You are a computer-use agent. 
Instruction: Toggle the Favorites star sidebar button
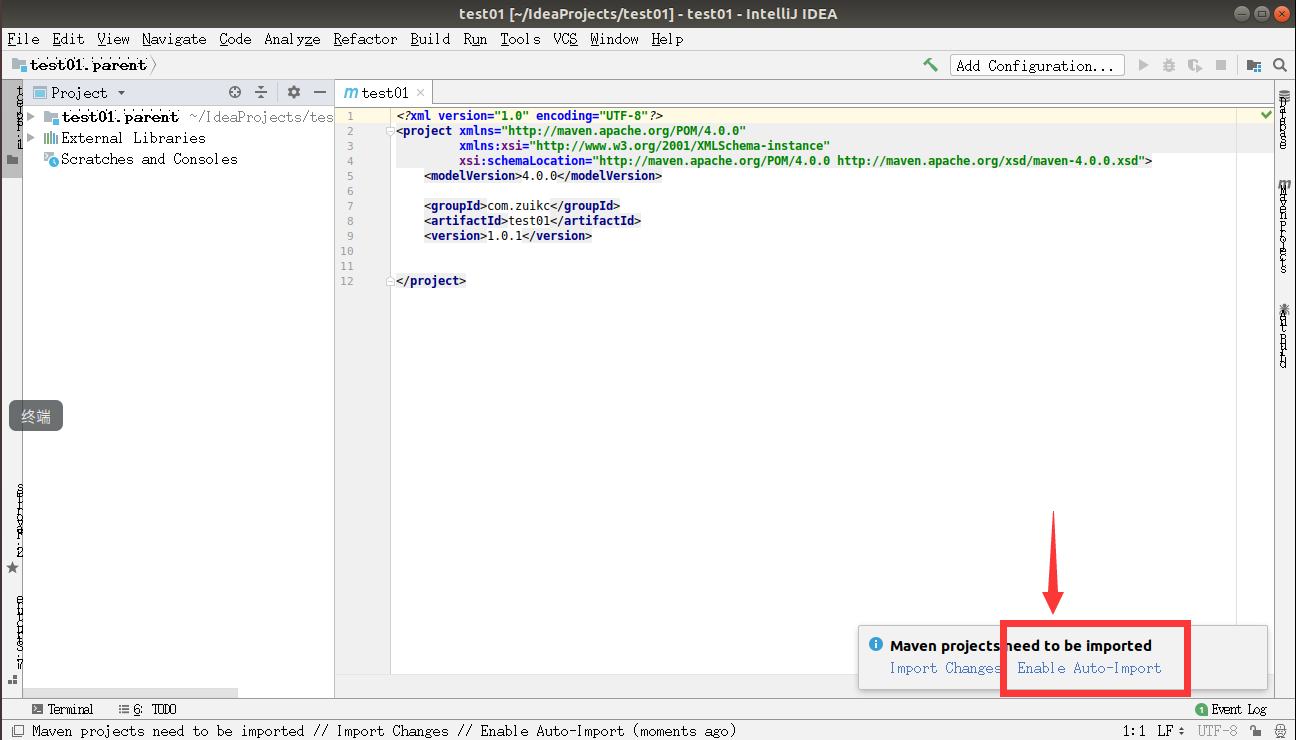click(x=12, y=567)
